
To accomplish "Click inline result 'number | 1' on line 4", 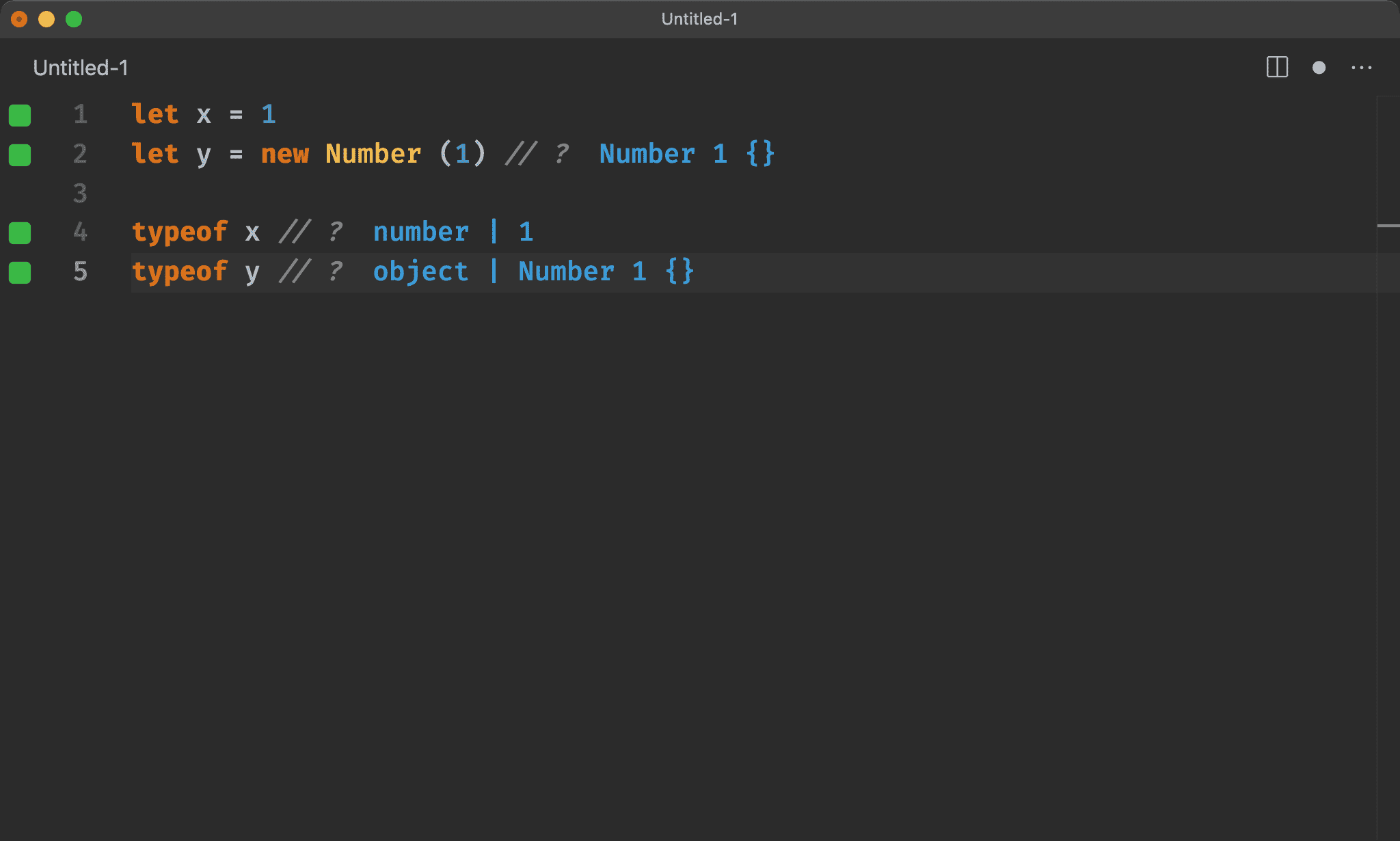I will click(453, 232).
